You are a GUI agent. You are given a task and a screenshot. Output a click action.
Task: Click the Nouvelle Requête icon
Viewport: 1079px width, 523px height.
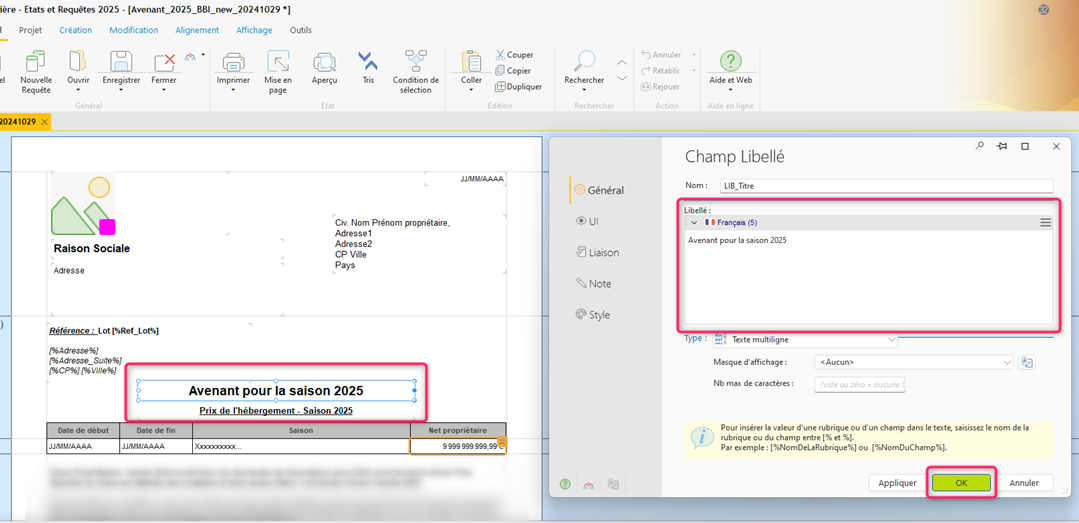36,63
